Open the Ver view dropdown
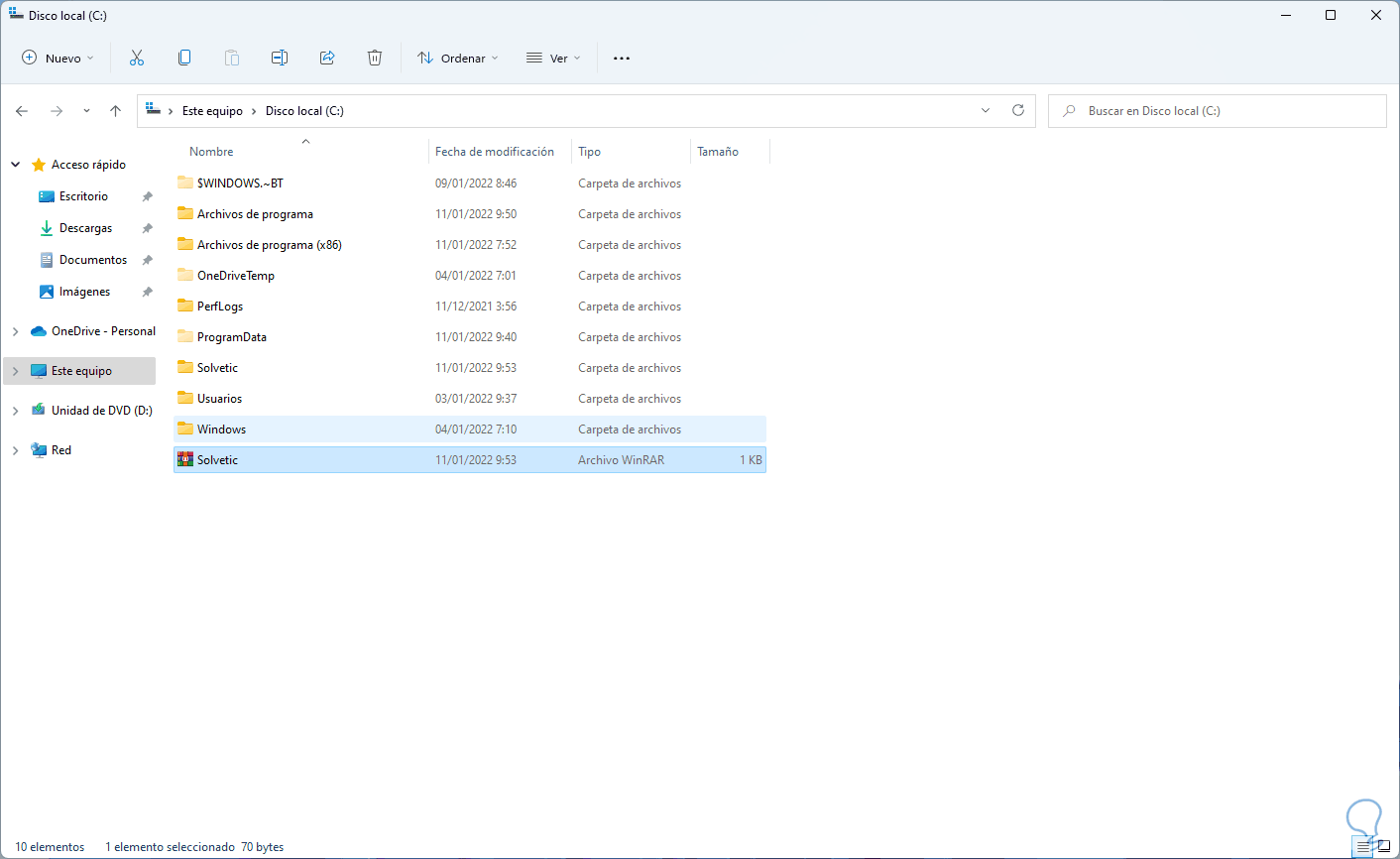The image size is (1400, 859). (x=553, y=58)
